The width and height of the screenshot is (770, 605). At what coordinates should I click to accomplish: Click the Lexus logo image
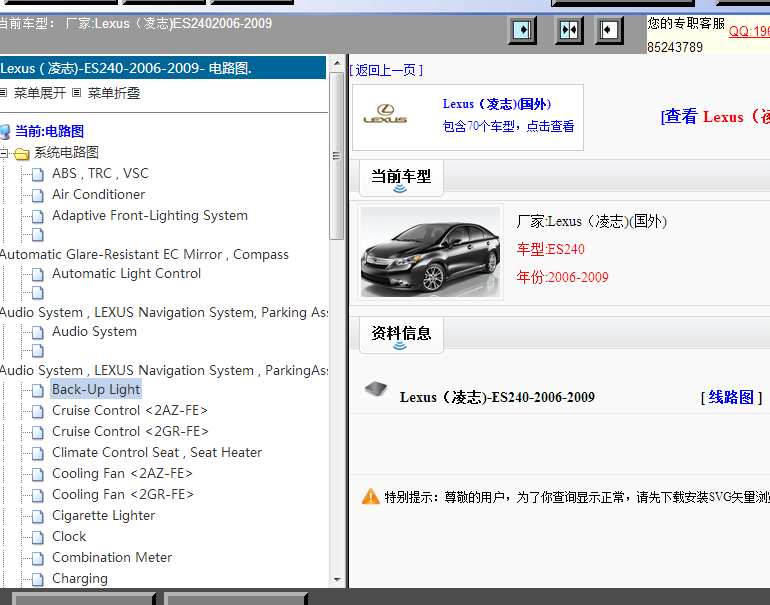[385, 114]
